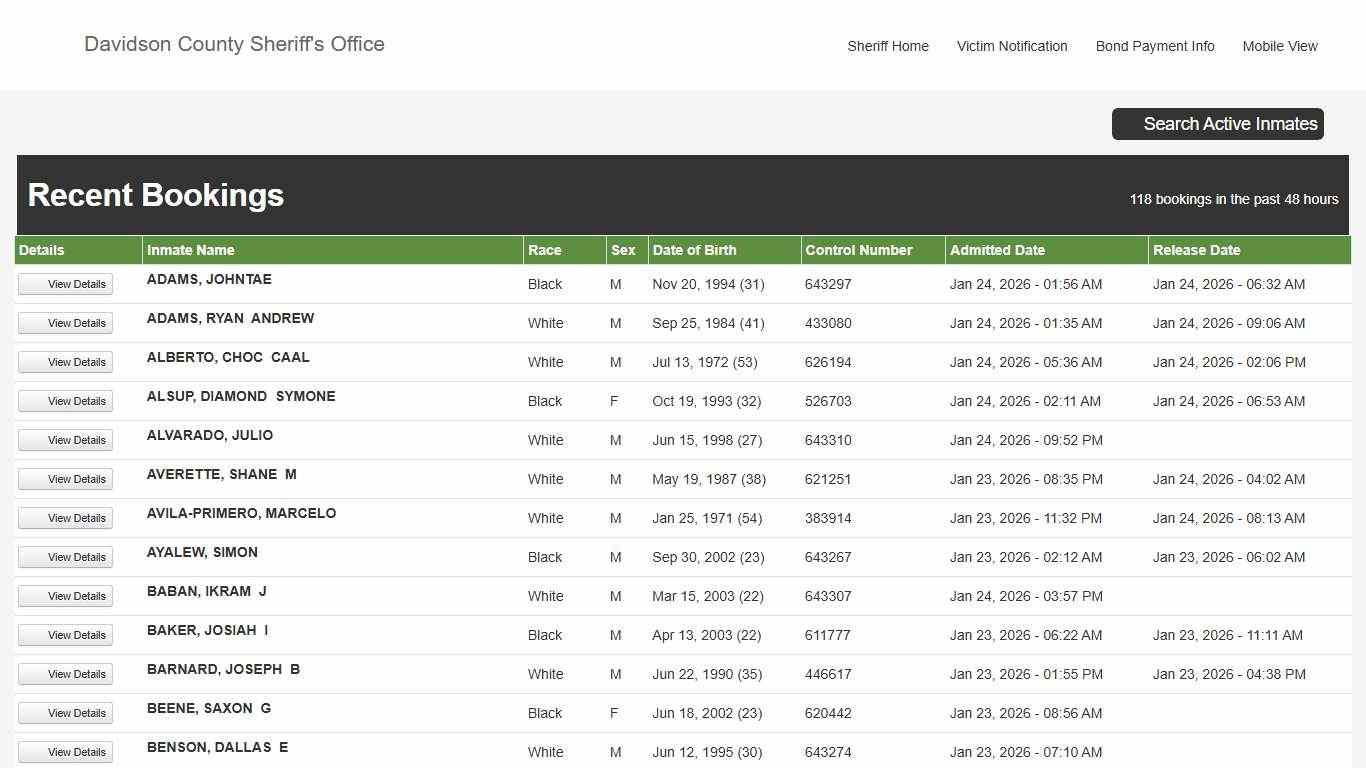The height and width of the screenshot is (768, 1366).
Task: Select the Admitted Date column header
Action: 997,250
